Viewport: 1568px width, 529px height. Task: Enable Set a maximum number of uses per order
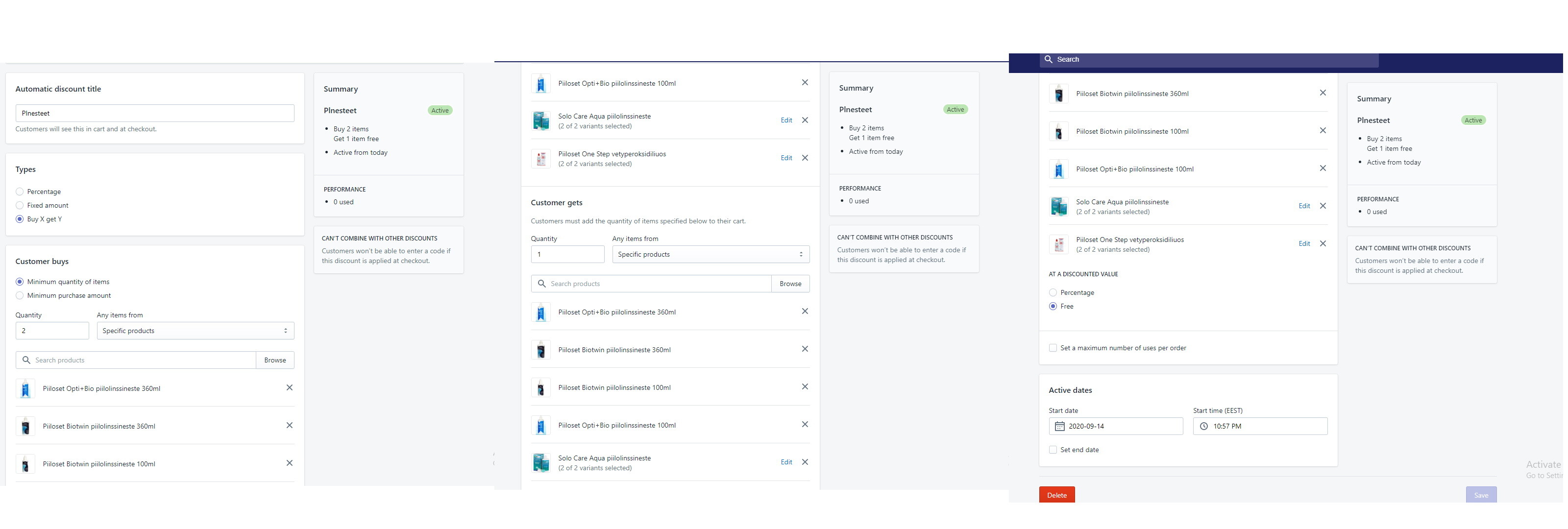(1053, 348)
